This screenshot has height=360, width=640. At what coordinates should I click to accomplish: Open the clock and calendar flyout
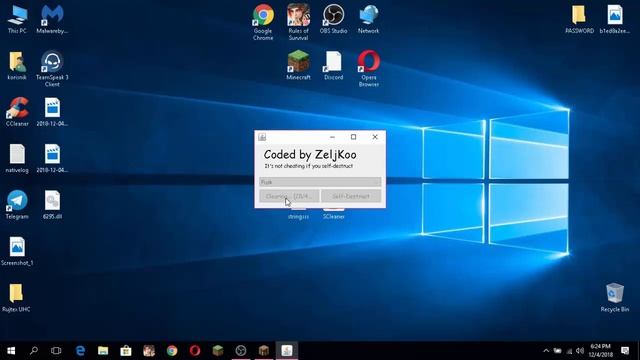coord(600,351)
